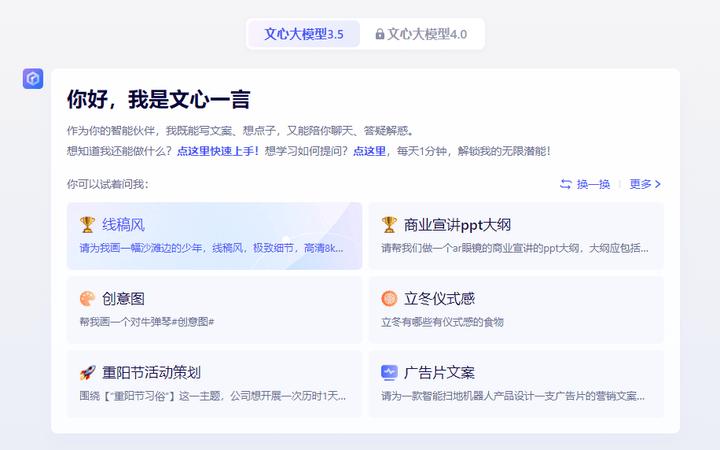Click the 文心一言 assistant avatar logo
Image resolution: width=720 pixels, height=450 pixels.
33,79
